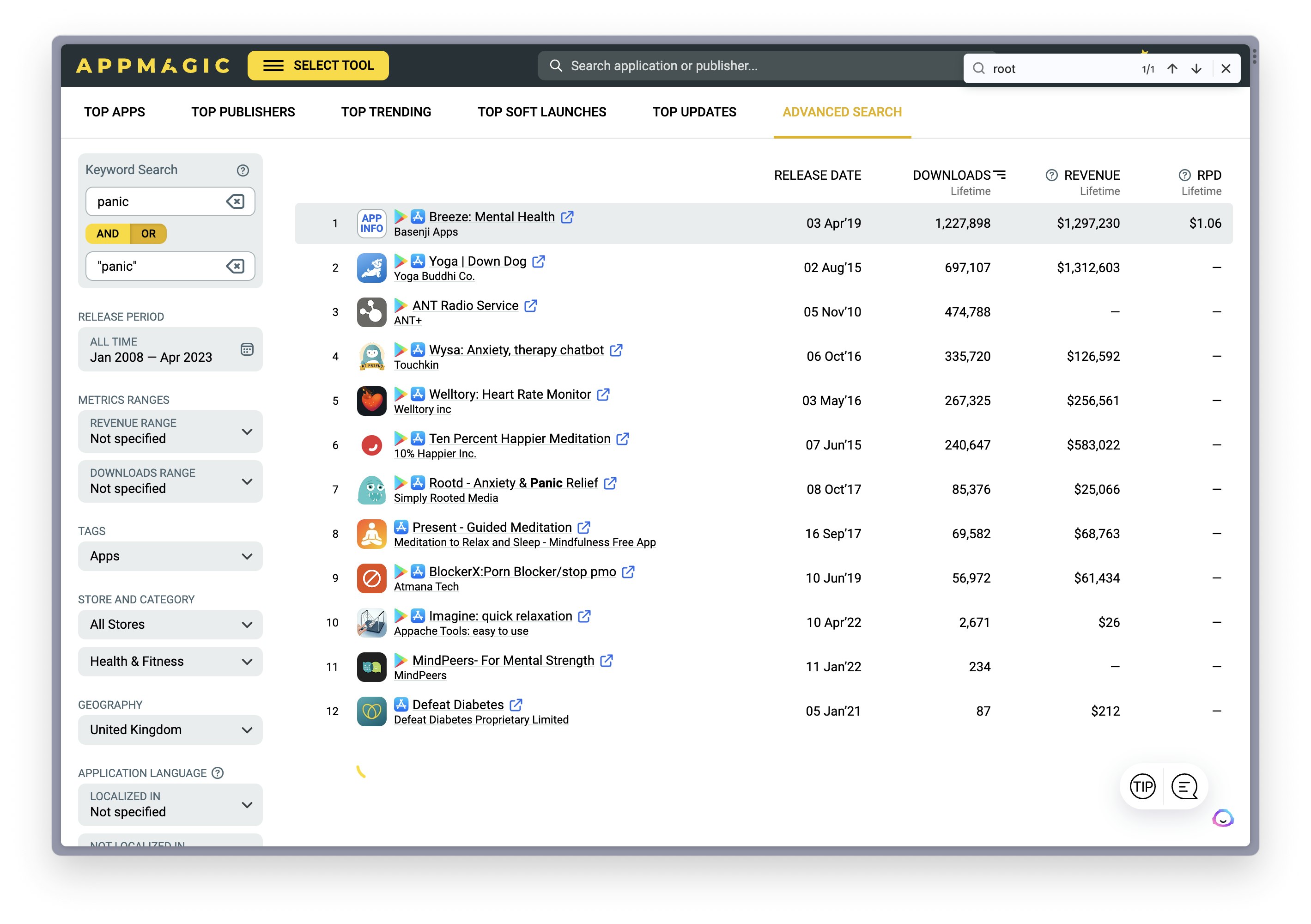Viewport: 1311px width, 924px height.
Task: Open the Application Language help icon
Action: (x=218, y=773)
